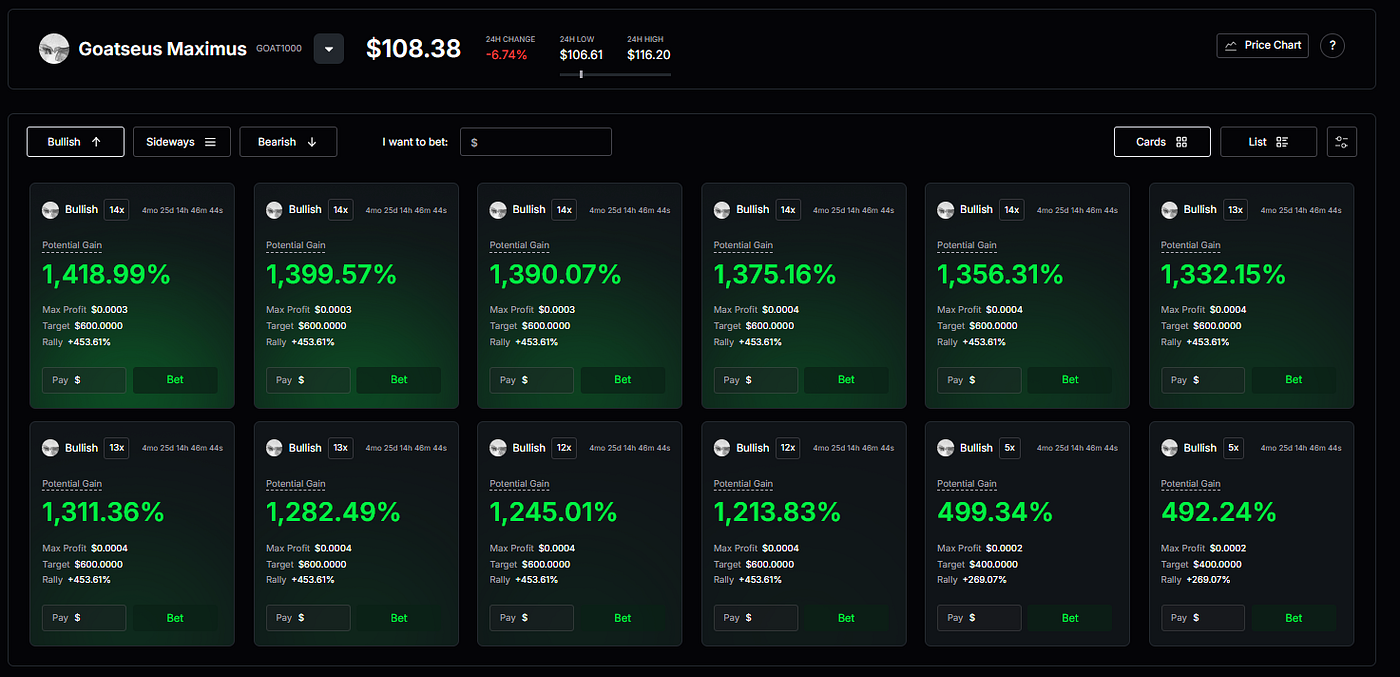Click Bet on the 1,213.83% card
The image size is (1400, 677).
click(847, 618)
